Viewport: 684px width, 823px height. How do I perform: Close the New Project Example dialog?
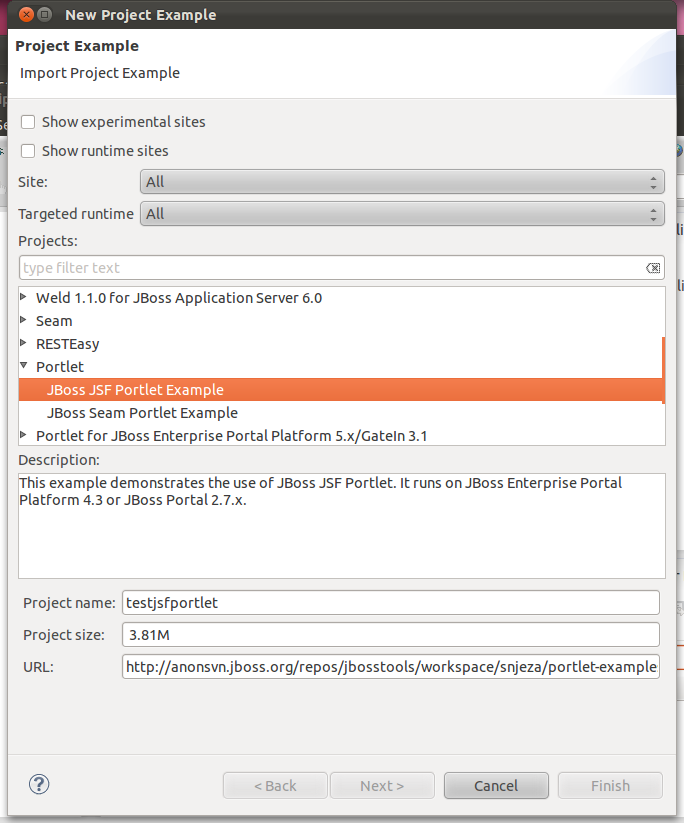26,15
